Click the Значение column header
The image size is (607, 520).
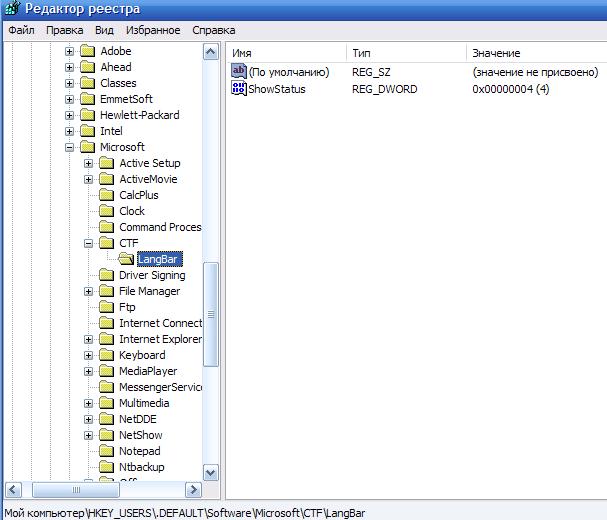[x=535, y=52]
